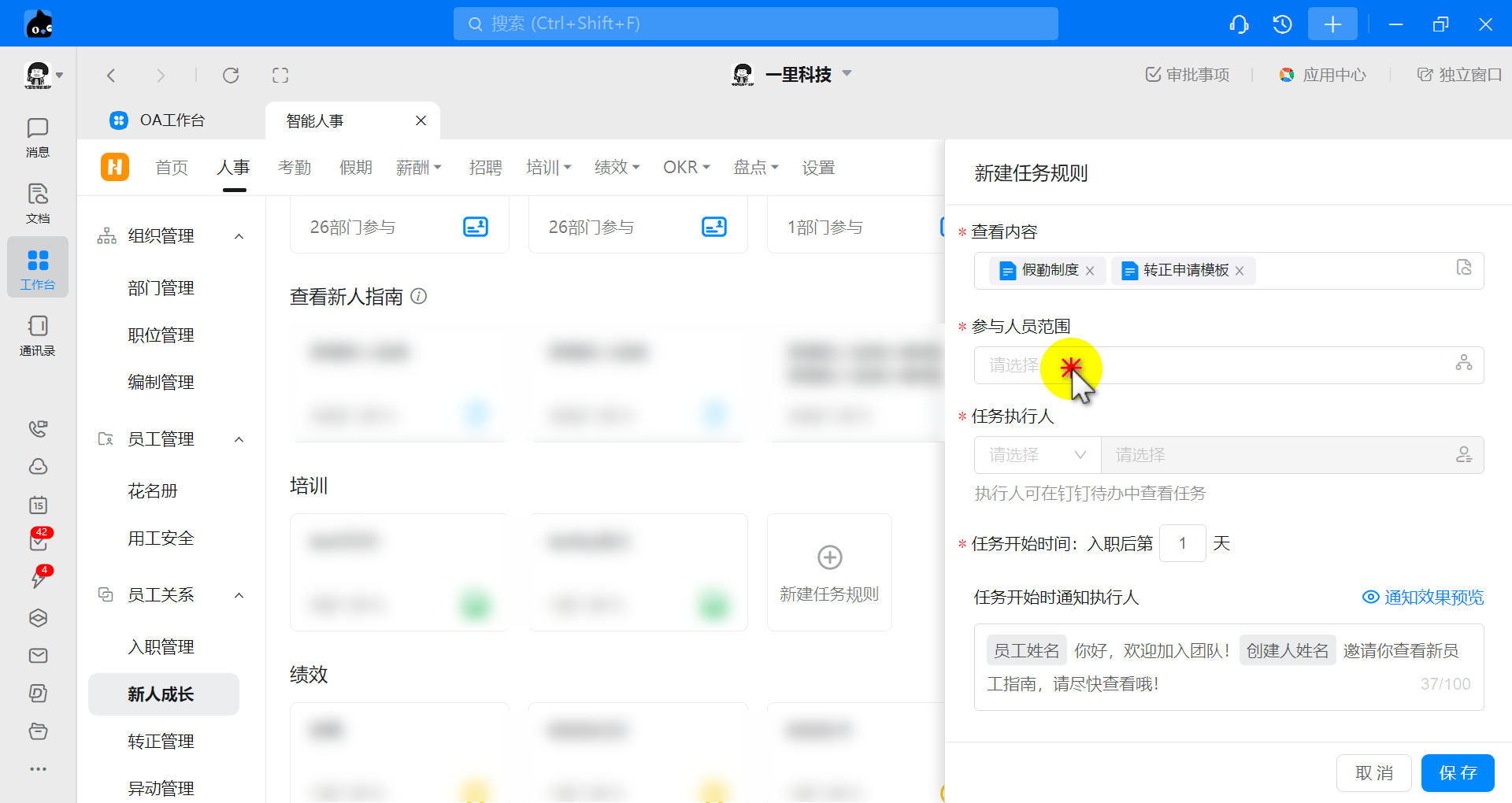Select 花名册 in the sidebar
Screen dimensions: 1512x803
tap(153, 491)
